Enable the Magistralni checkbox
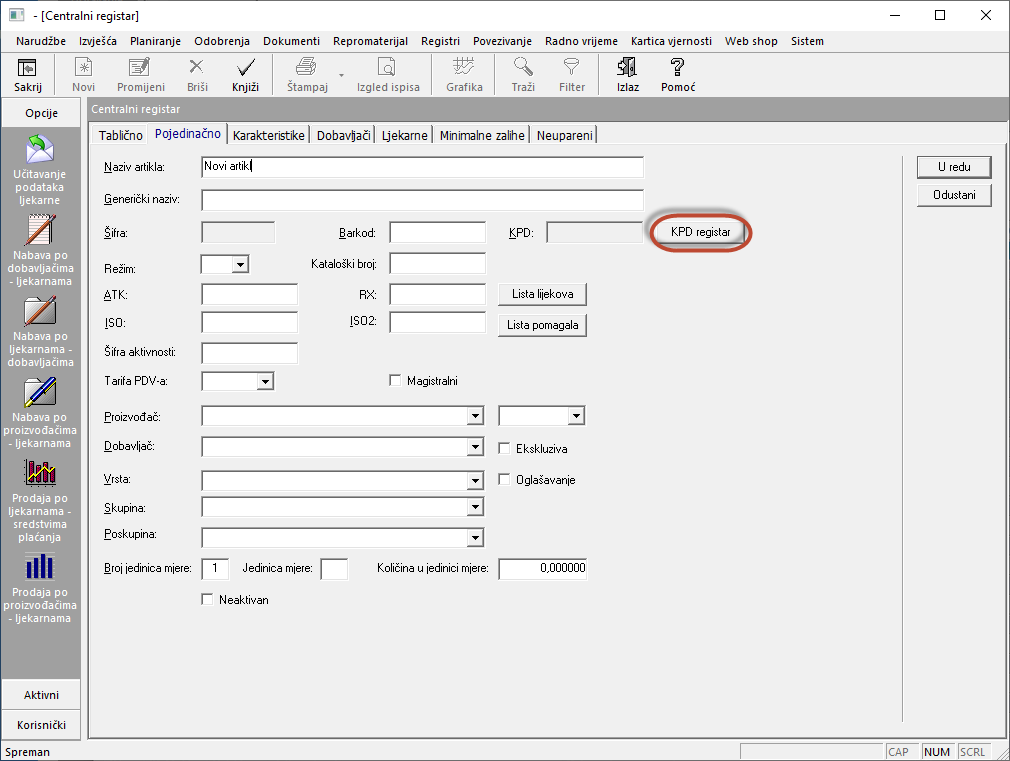This screenshot has height=761, width=1010. pos(396,381)
